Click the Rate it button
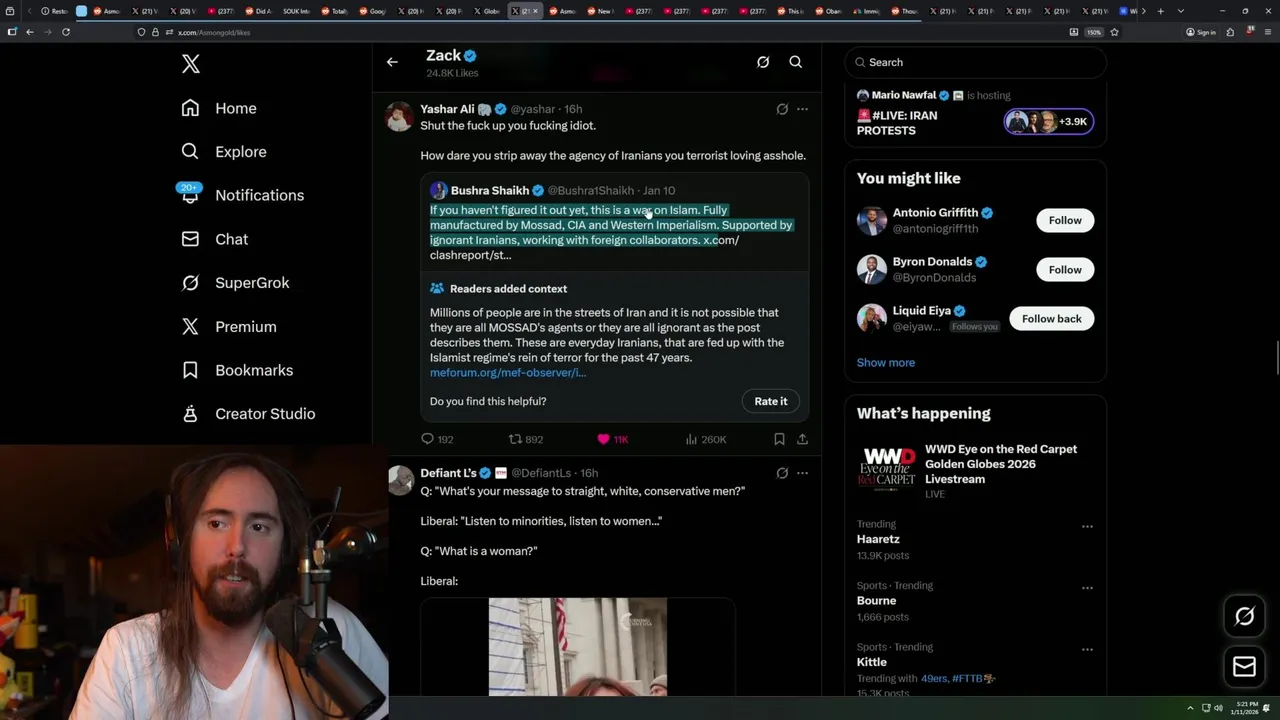 coord(771,401)
